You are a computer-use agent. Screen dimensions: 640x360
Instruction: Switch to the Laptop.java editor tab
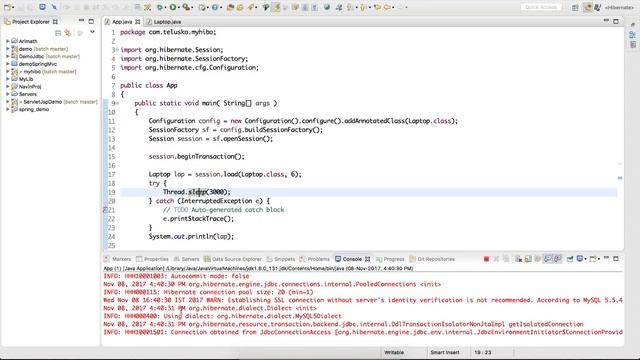click(164, 22)
